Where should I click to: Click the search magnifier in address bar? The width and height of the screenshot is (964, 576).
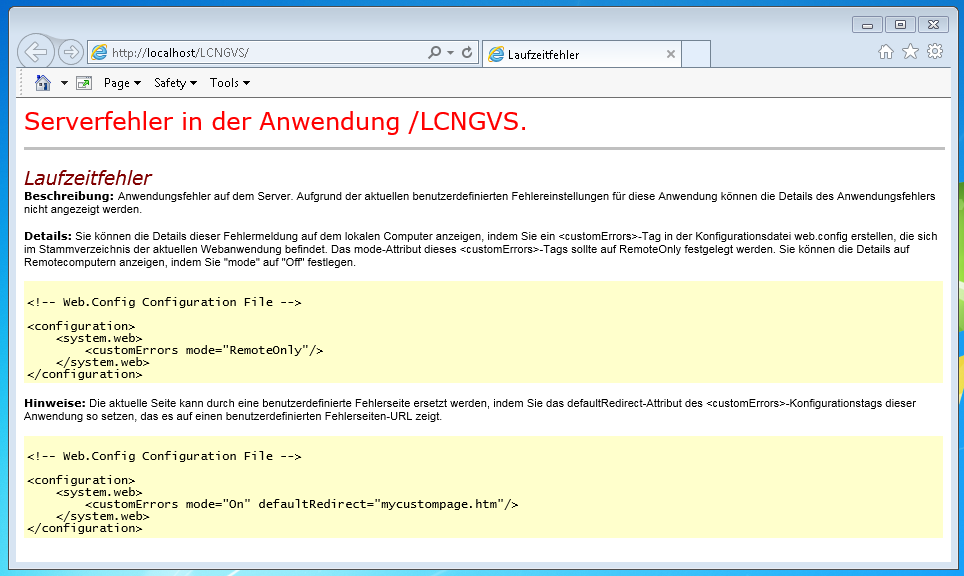[434, 53]
